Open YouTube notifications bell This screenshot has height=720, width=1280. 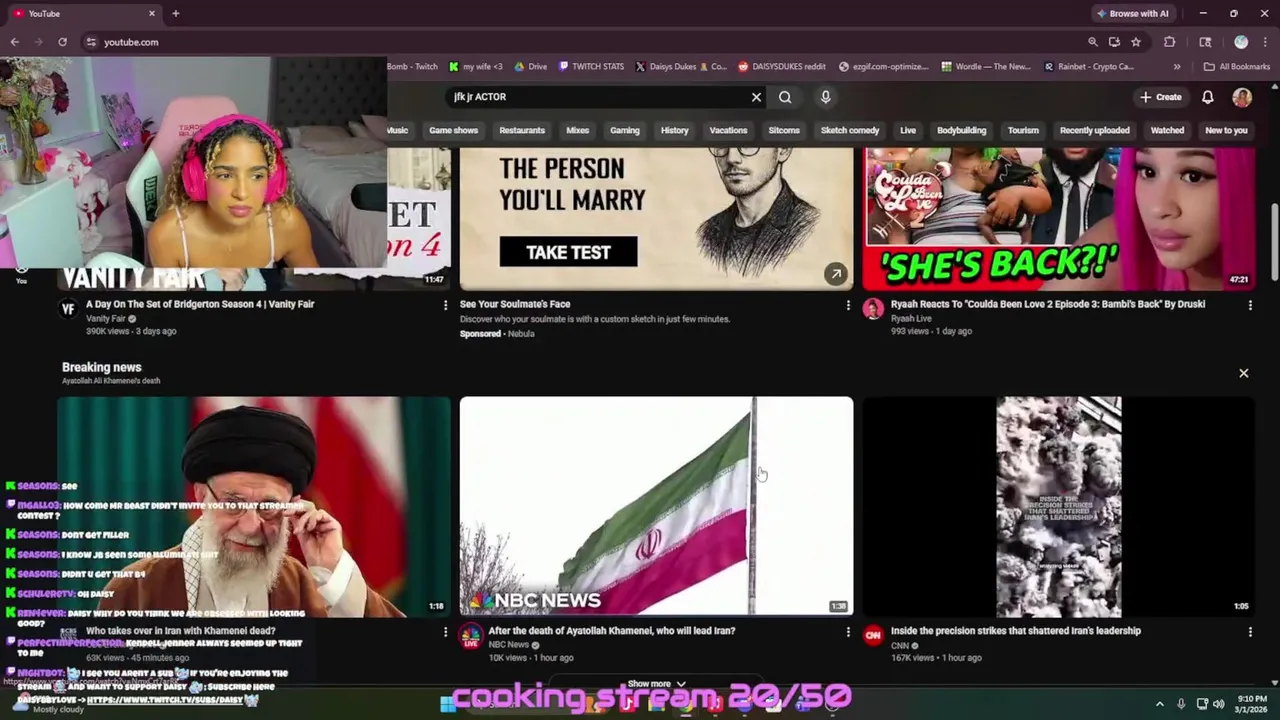click(1208, 97)
